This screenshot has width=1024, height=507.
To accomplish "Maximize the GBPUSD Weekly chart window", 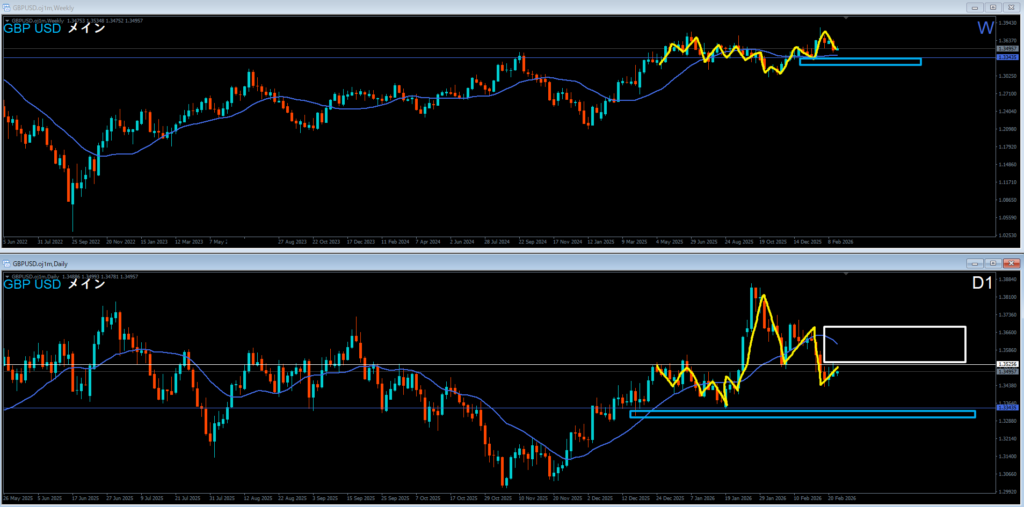I will [x=993, y=7].
